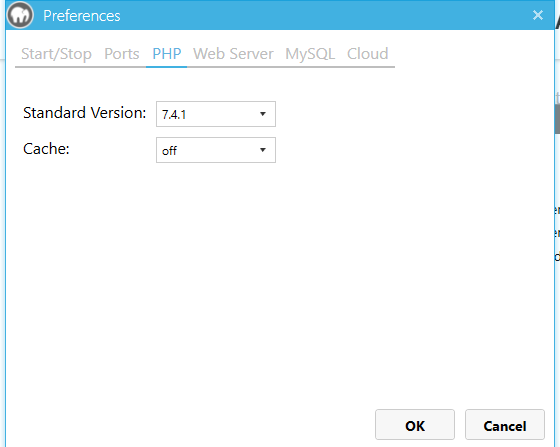560x447 pixels.
Task: Go to the Web Server tab
Action: (233, 54)
